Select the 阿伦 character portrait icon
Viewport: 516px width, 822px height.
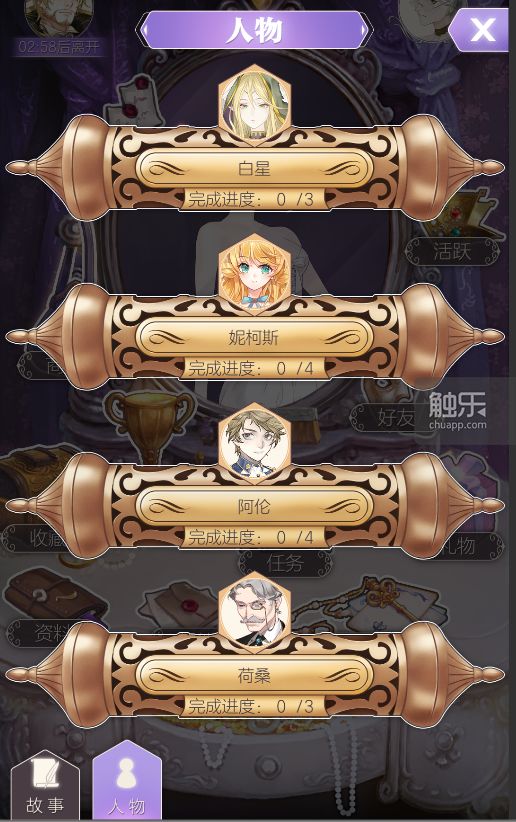(x=254, y=442)
